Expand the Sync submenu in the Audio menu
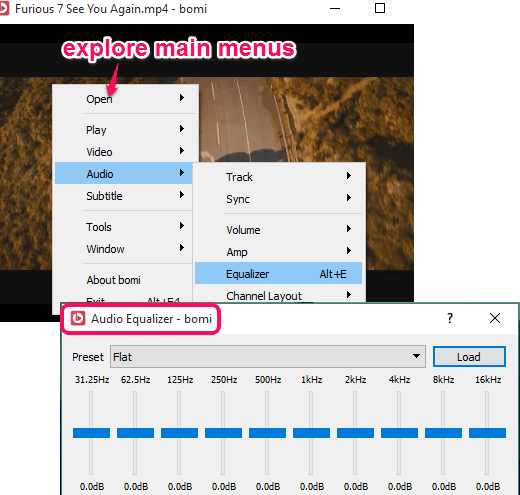The image size is (520, 495). pos(279,199)
